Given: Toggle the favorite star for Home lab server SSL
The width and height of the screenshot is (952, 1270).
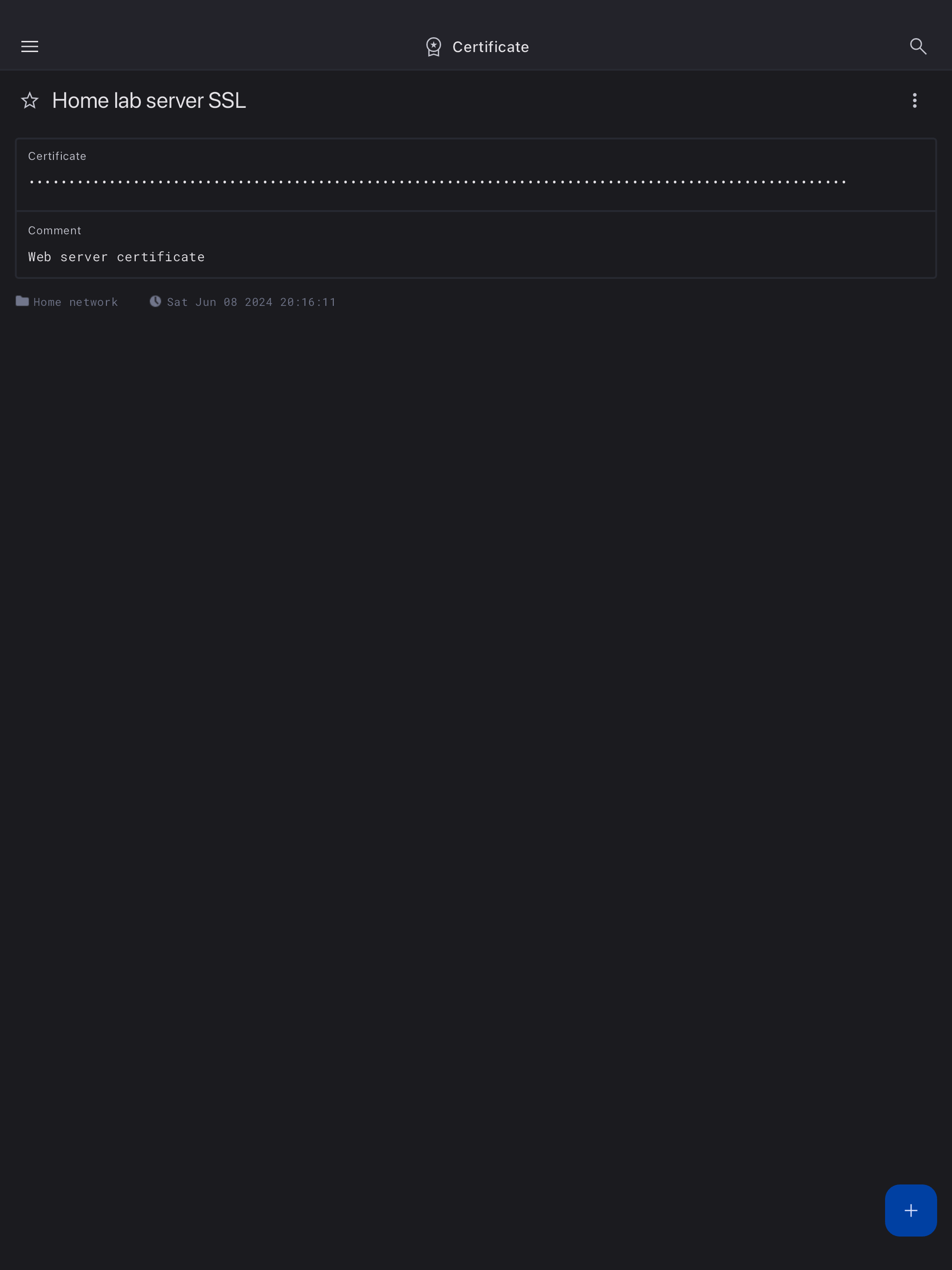Looking at the screenshot, I should click(x=30, y=100).
